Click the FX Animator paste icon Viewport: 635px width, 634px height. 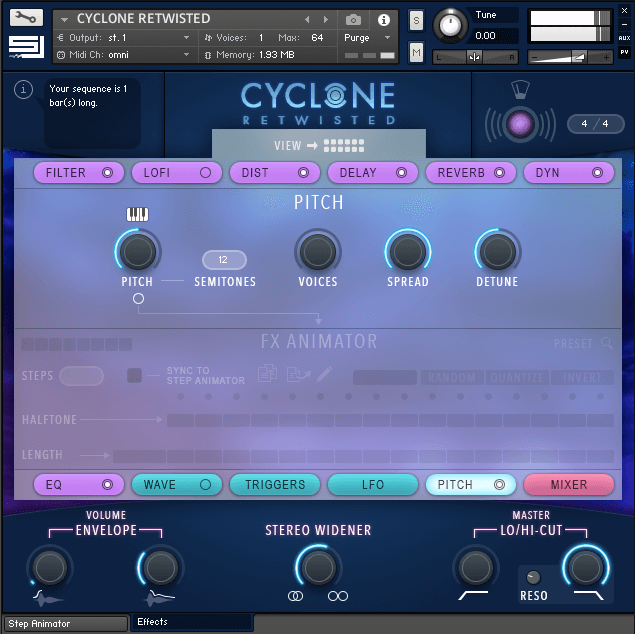(x=298, y=374)
